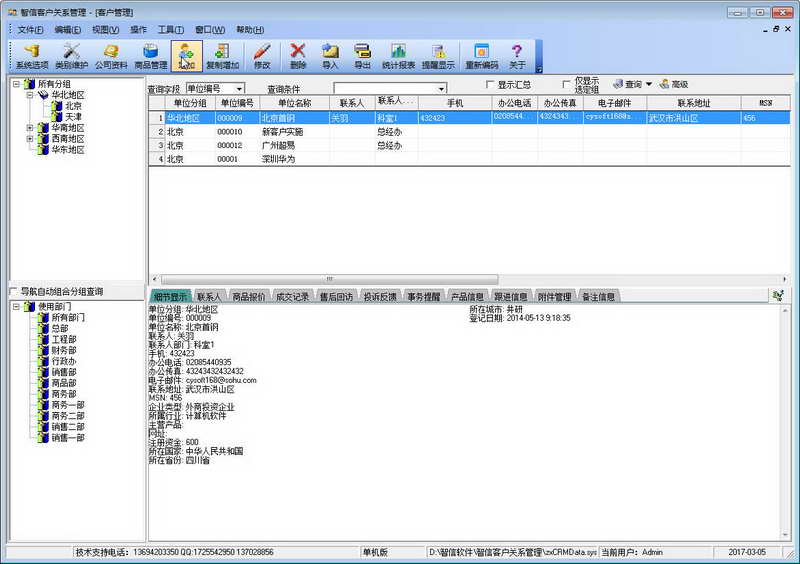Image resolution: width=800 pixels, height=564 pixels.
Task: Open the 工具(T) menu
Action: (x=171, y=30)
